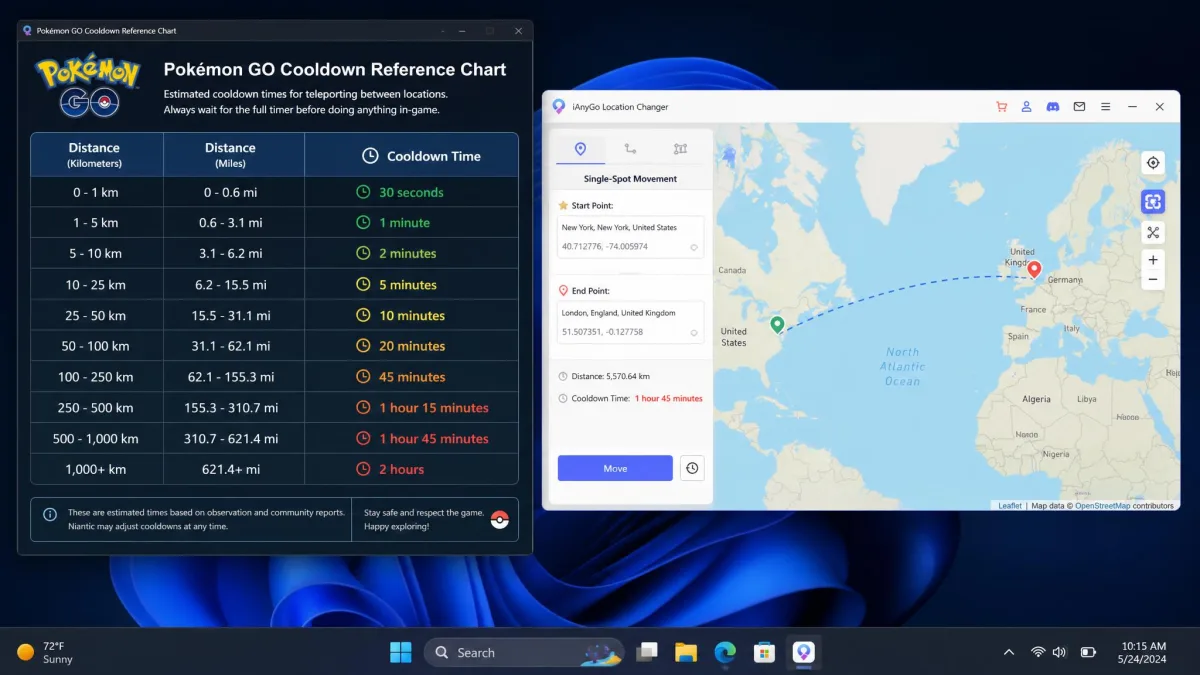Click the '1 hour 15 minutes' cooldown cell
The width and height of the screenshot is (1200, 675).
[x=411, y=408]
